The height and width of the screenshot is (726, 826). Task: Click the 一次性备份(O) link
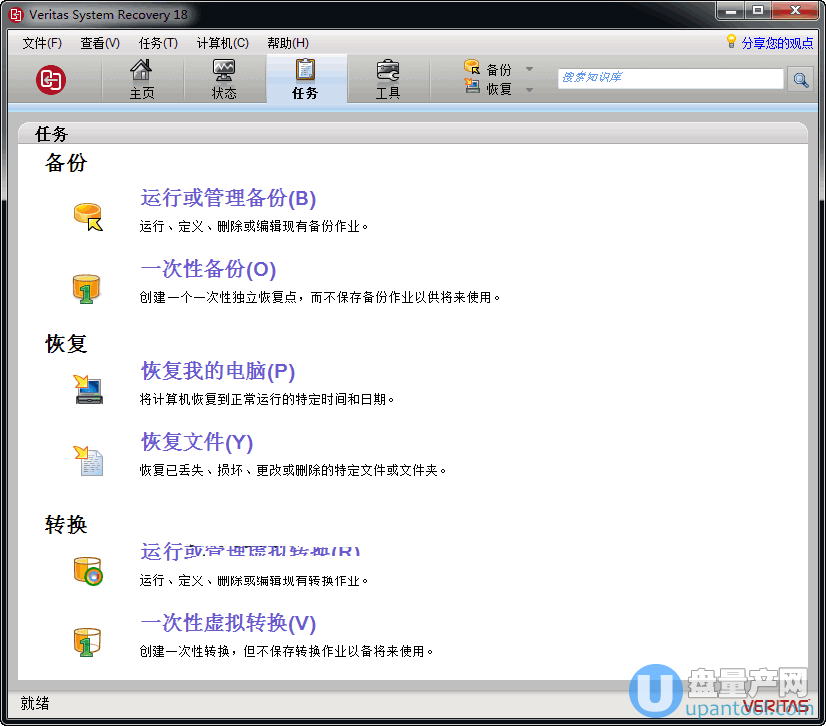208,269
